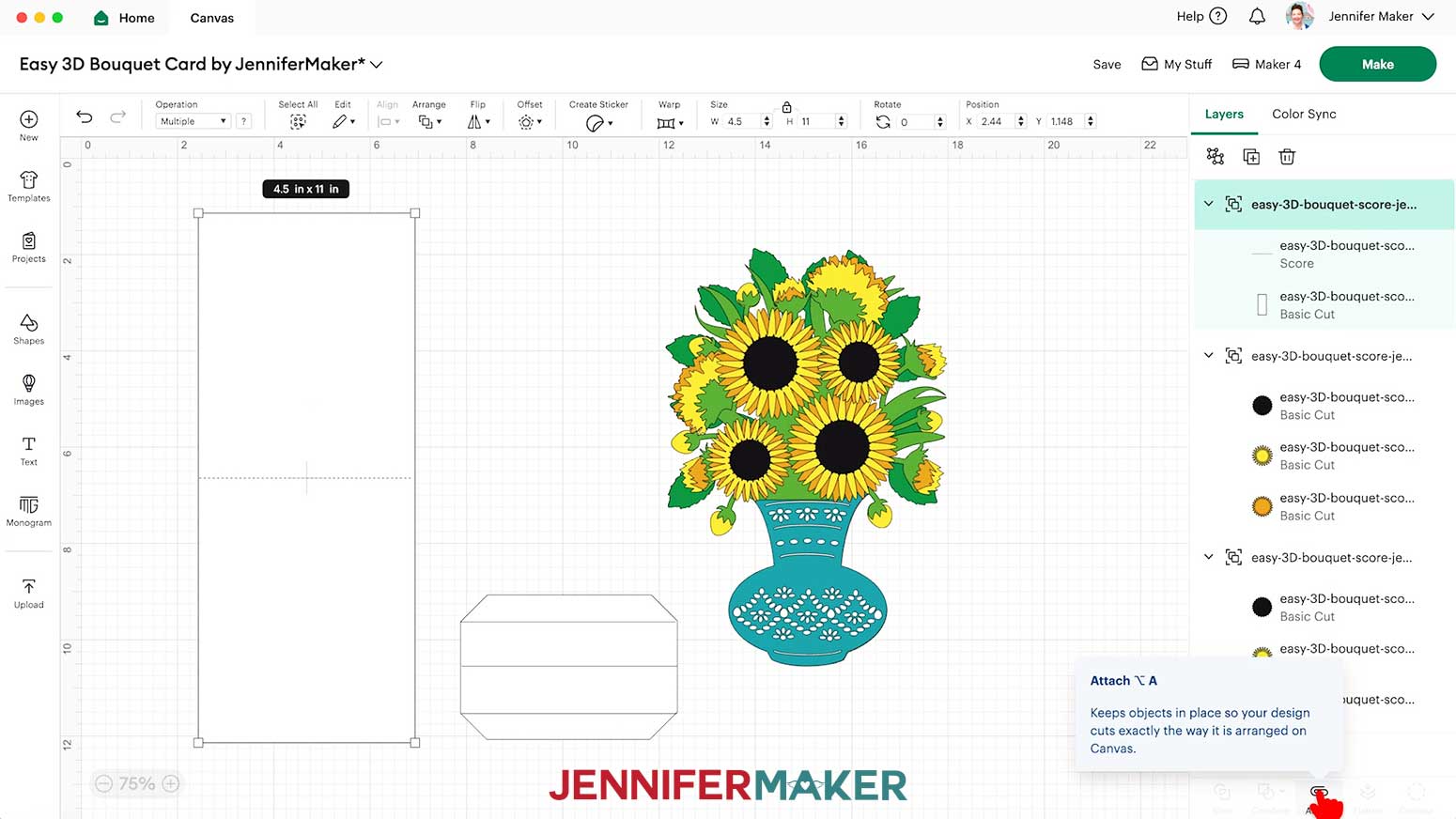Duplicate the selected layer
The image size is (1456, 819).
[1251, 157]
